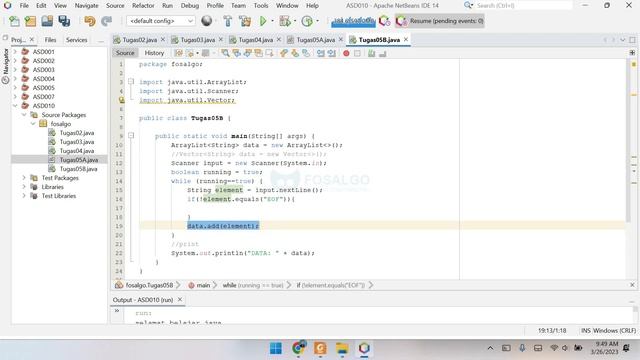
Task: Stop macro recording square button
Action: point(357,53)
